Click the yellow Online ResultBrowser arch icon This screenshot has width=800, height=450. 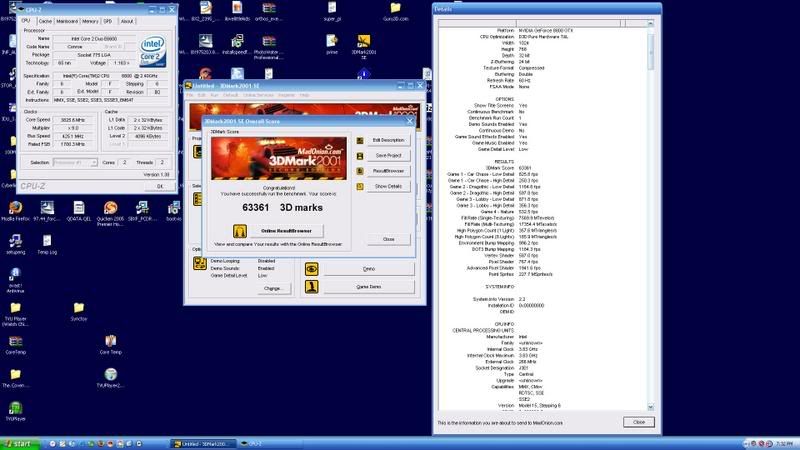coord(240,231)
